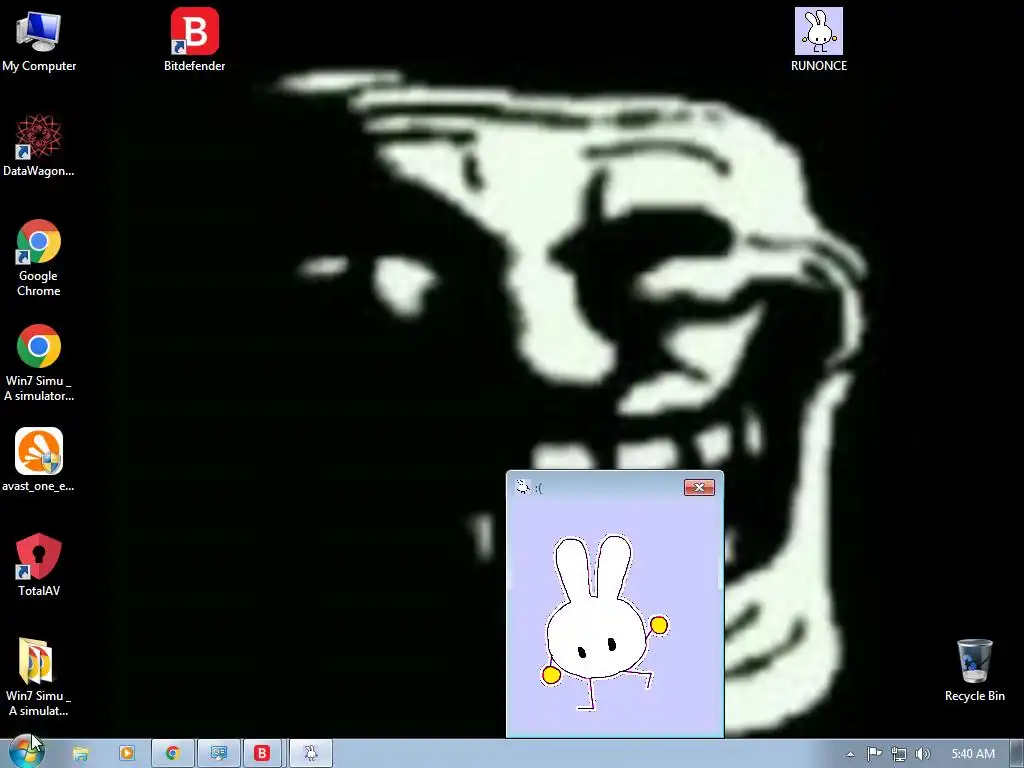Open the volume speaker tray icon

pos(922,754)
